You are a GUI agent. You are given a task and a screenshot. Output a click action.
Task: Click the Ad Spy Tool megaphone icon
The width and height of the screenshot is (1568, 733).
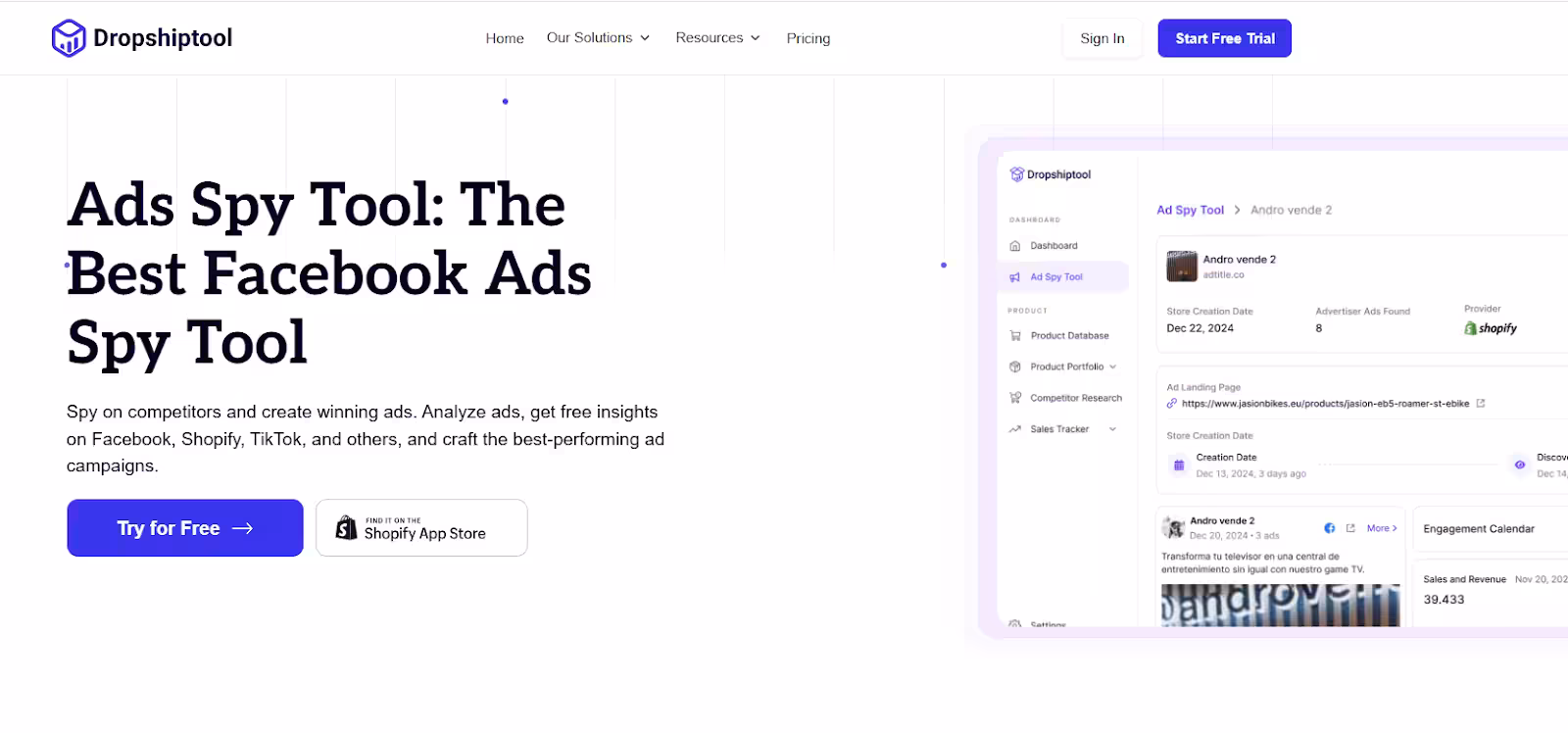point(1015,277)
